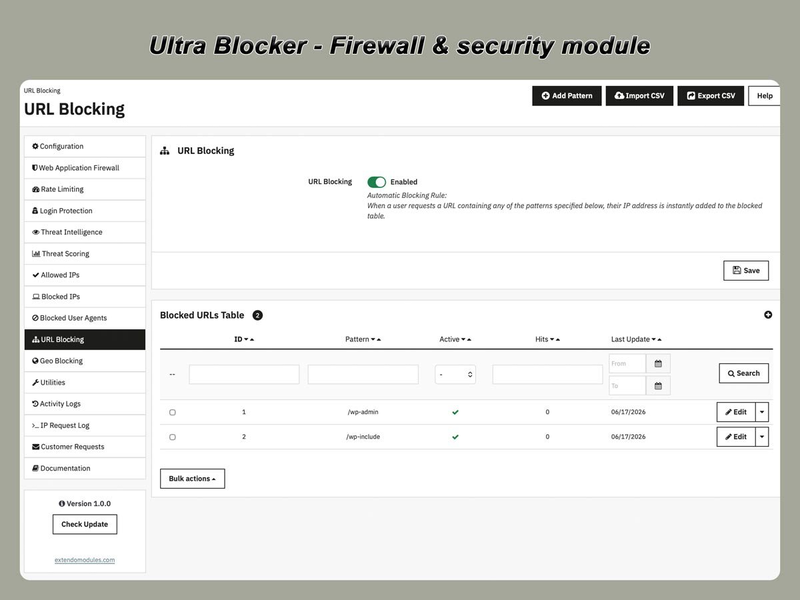Image resolution: width=800 pixels, height=600 pixels.
Task: Sort table by Last Update column
Action: pyautogui.click(x=636, y=339)
